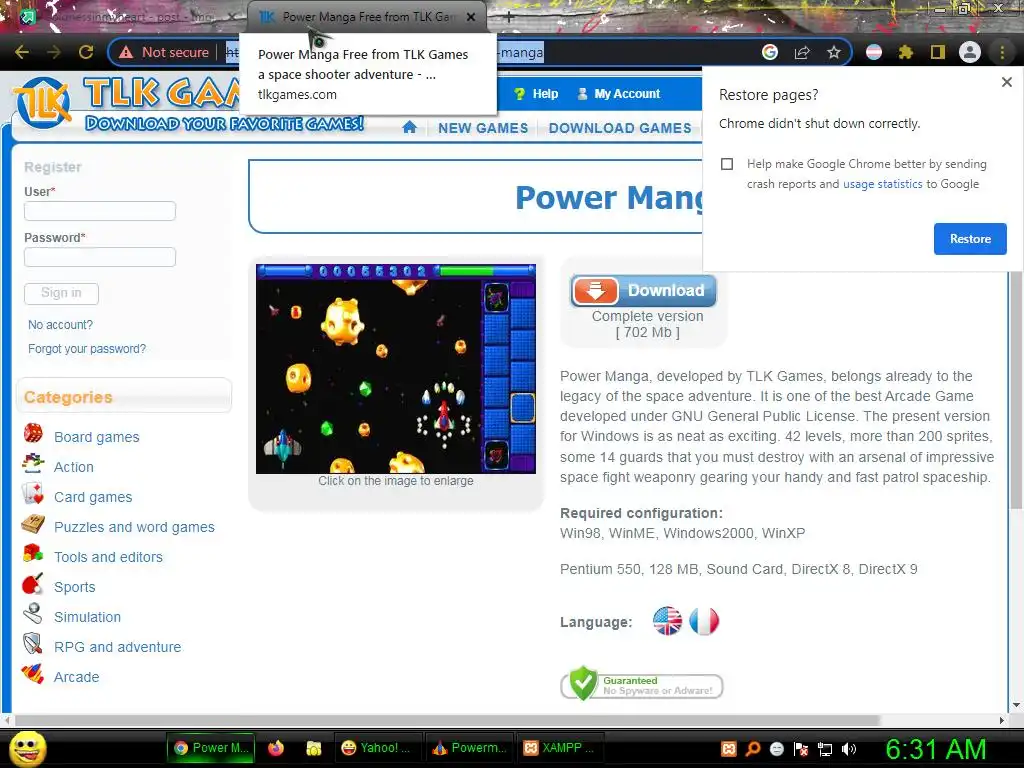Go back with browser back arrow

[x=22, y=52]
